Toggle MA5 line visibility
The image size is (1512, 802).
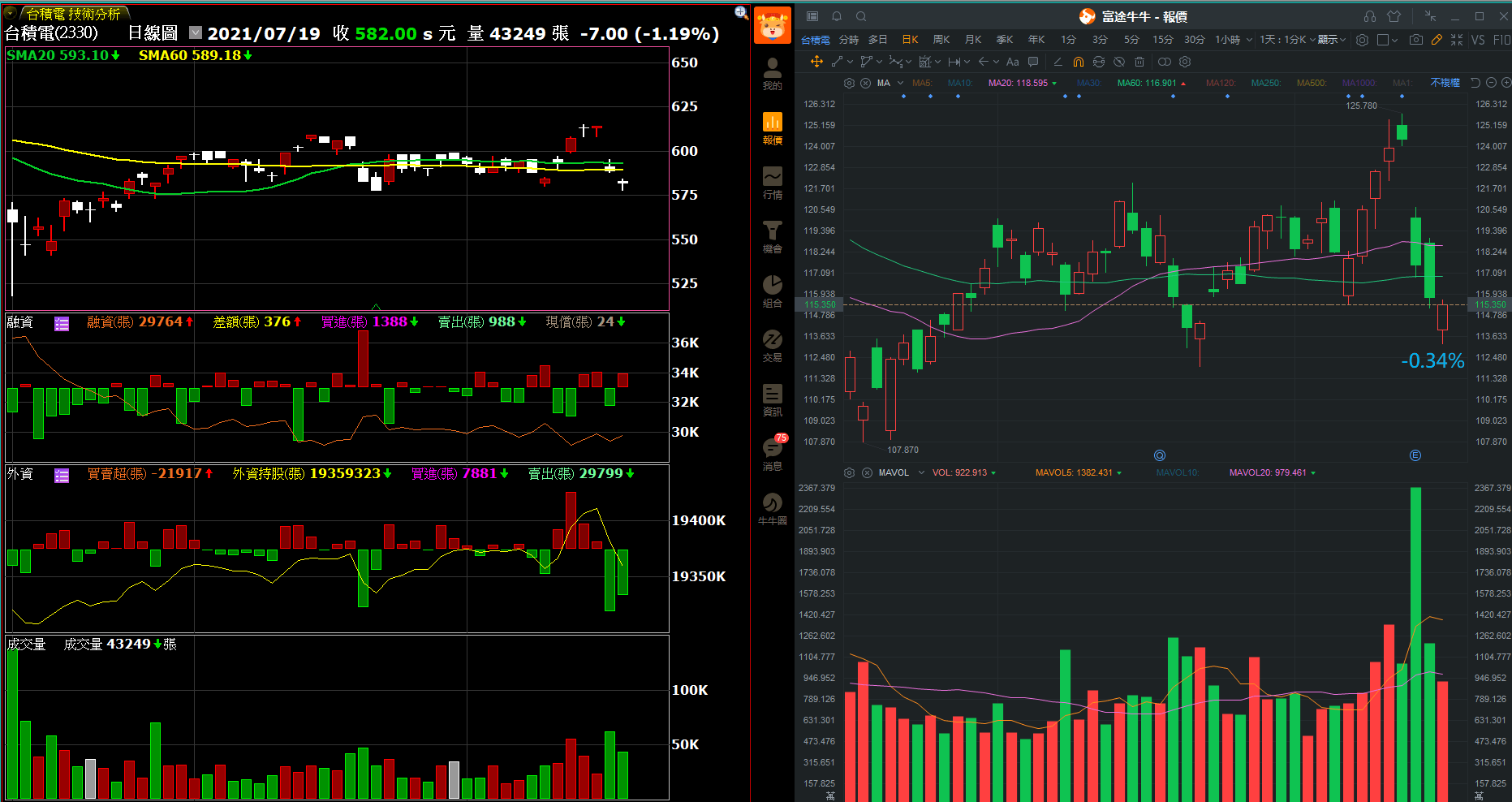coord(922,83)
